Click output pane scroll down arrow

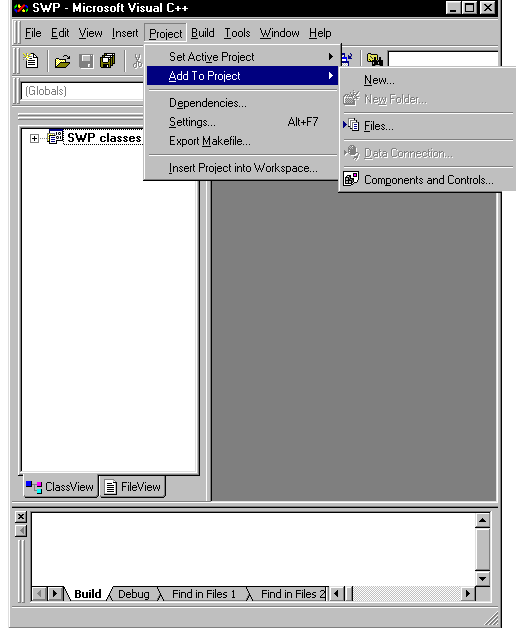[482, 579]
